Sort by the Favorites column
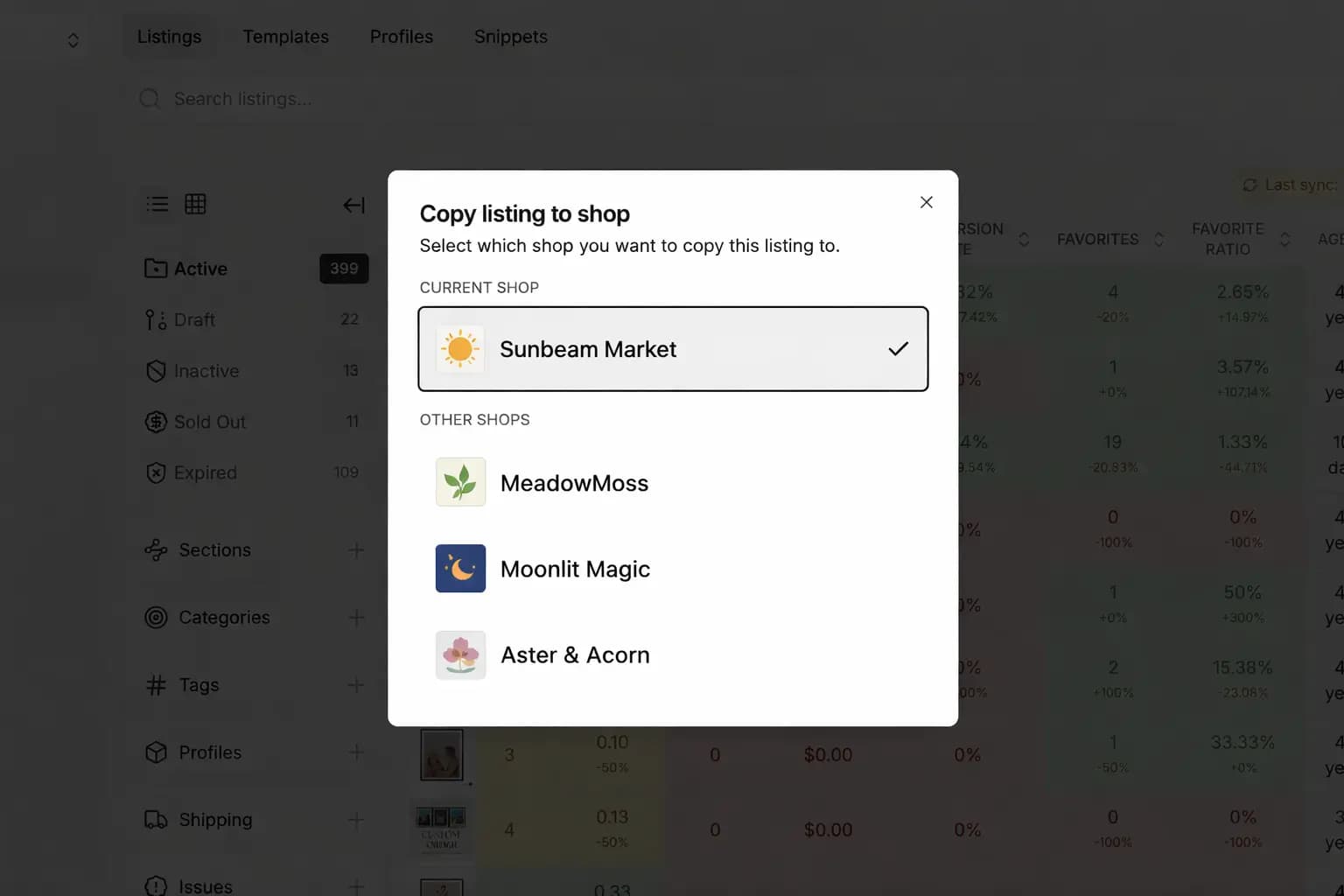 (1110, 239)
